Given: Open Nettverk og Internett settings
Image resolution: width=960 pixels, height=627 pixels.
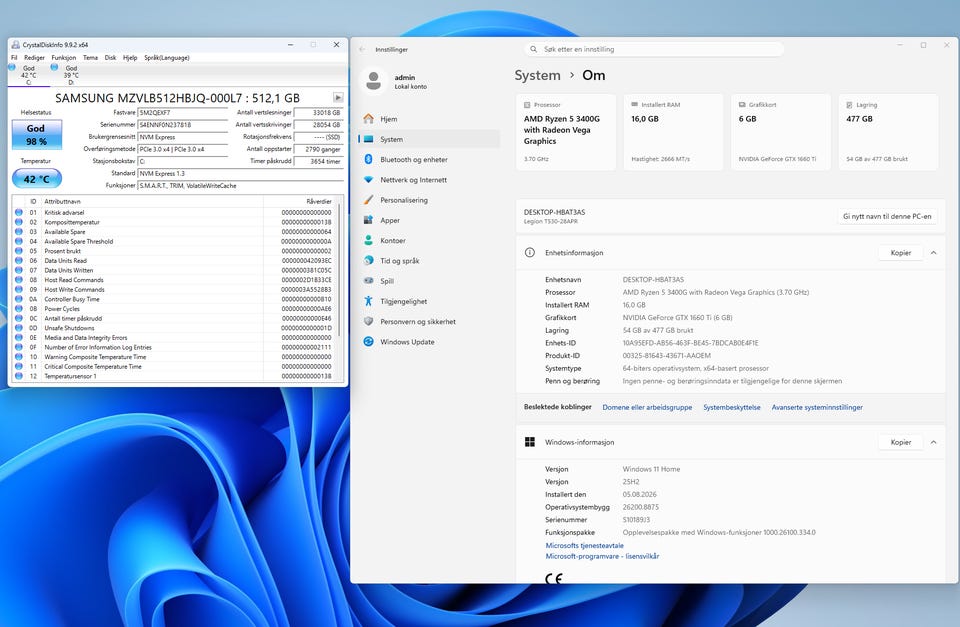Looking at the screenshot, I should pos(429,179).
